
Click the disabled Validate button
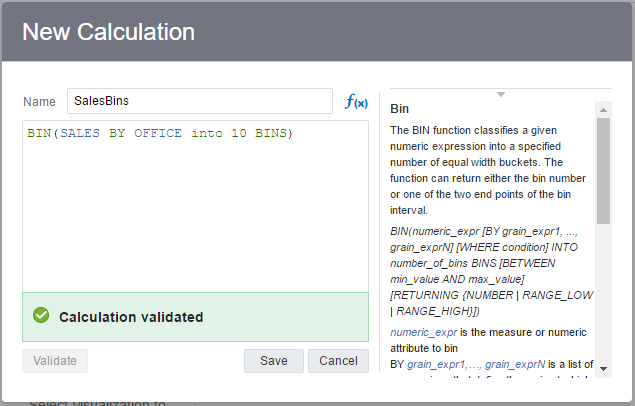(x=55, y=361)
